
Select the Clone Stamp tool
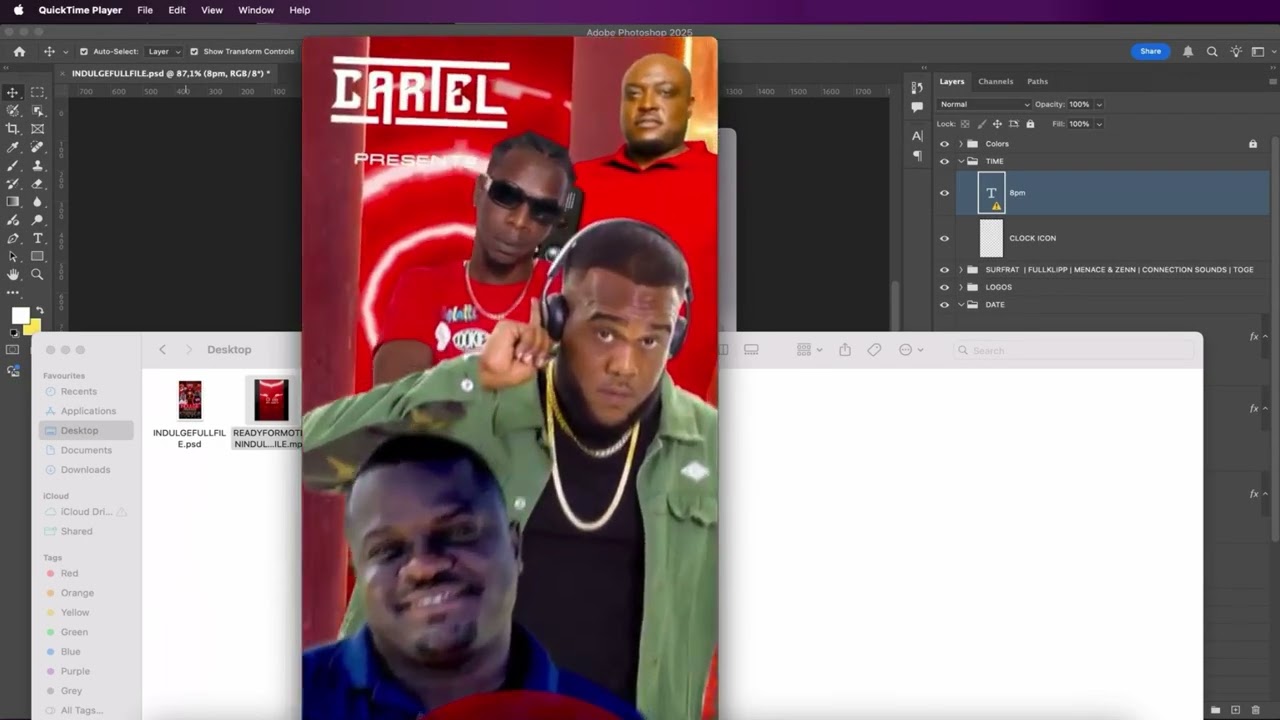[37, 165]
